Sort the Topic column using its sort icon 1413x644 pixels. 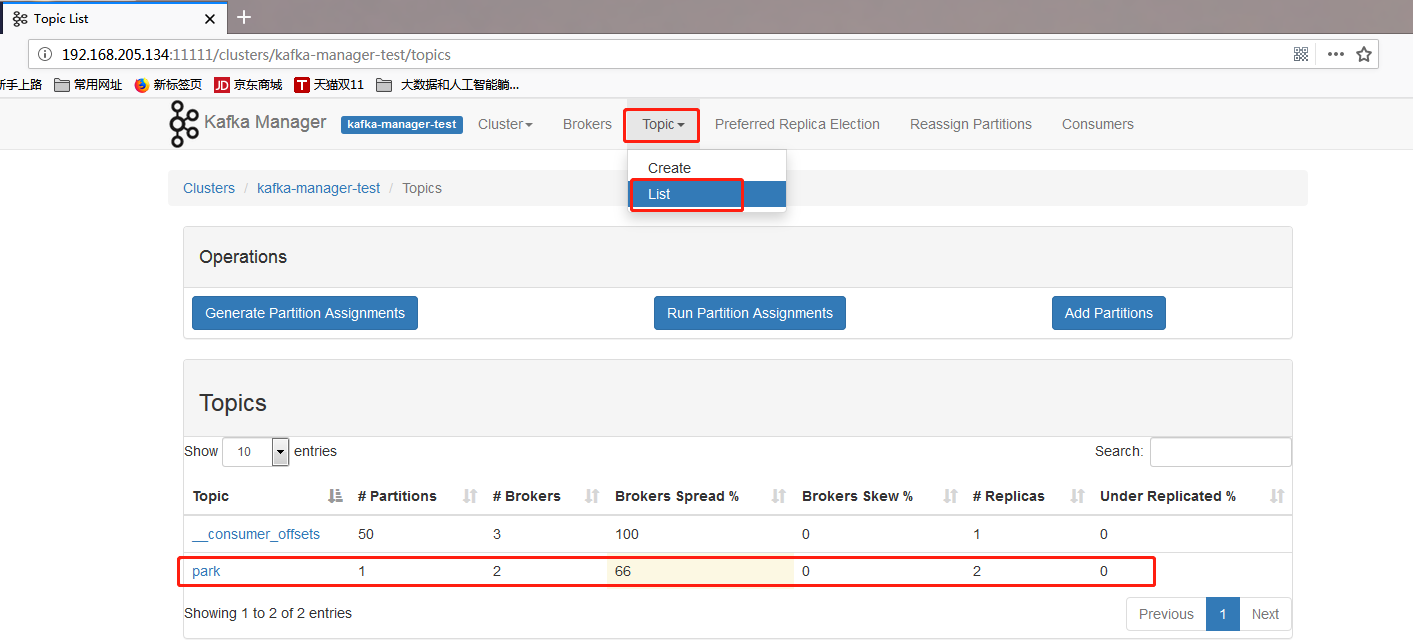click(x=334, y=494)
